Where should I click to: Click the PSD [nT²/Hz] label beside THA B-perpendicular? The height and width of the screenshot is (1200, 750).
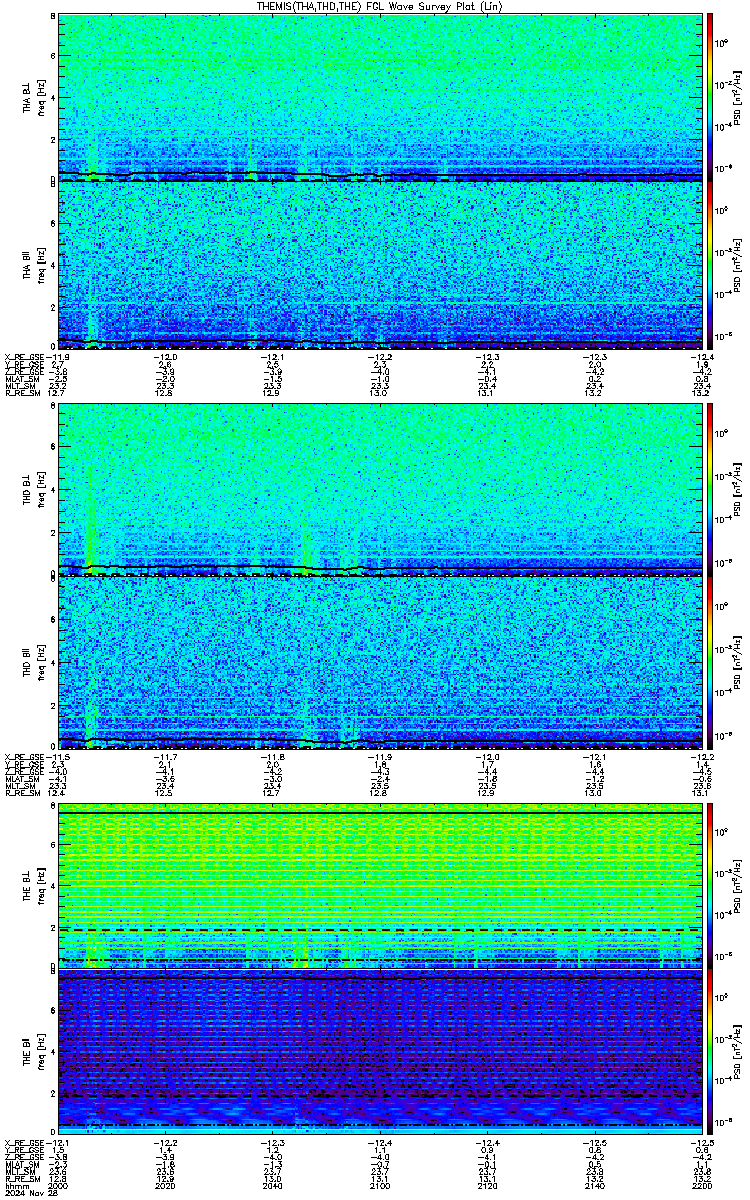(x=737, y=97)
